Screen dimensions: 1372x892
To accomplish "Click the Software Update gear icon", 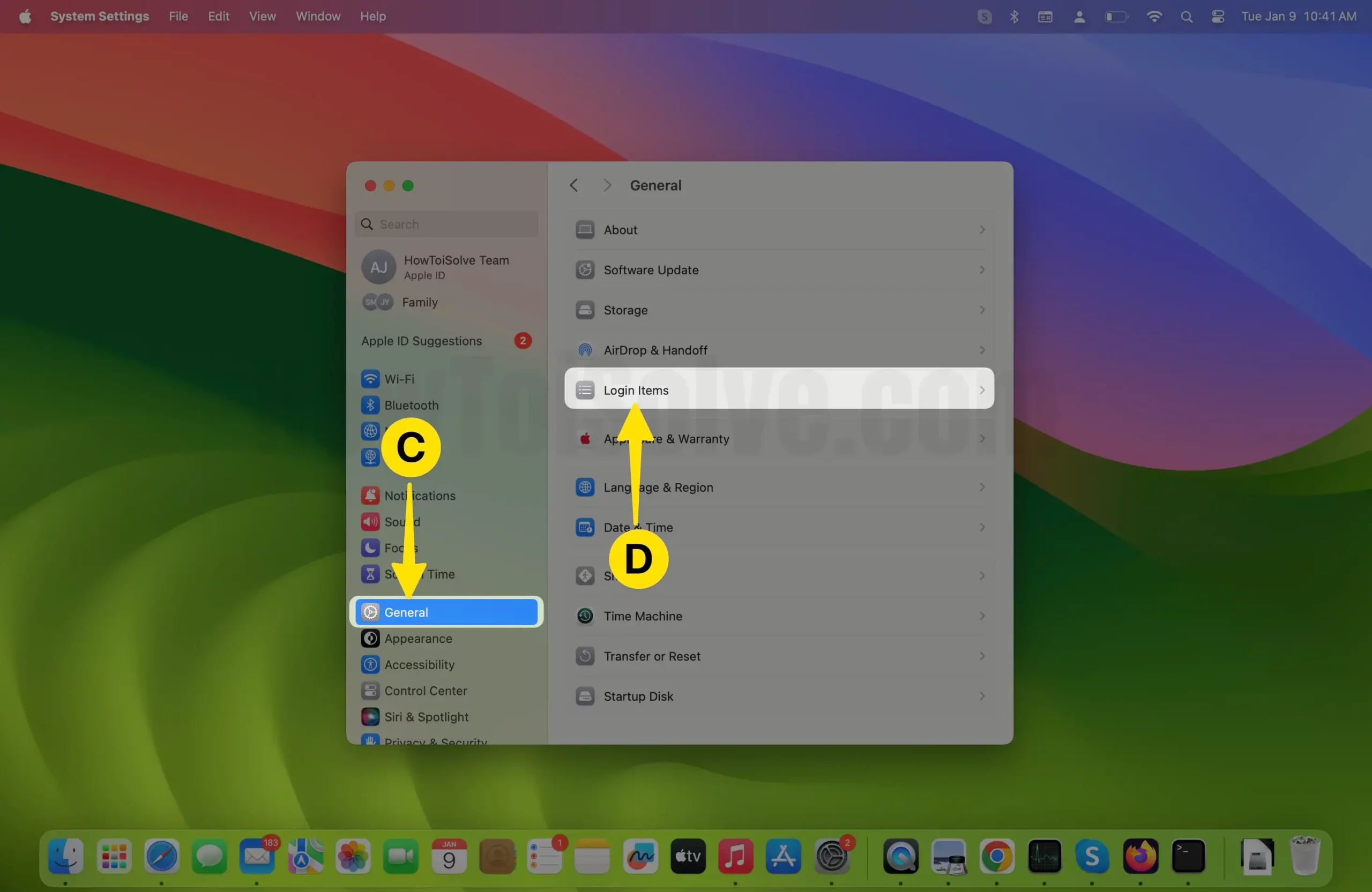I will pyautogui.click(x=585, y=269).
